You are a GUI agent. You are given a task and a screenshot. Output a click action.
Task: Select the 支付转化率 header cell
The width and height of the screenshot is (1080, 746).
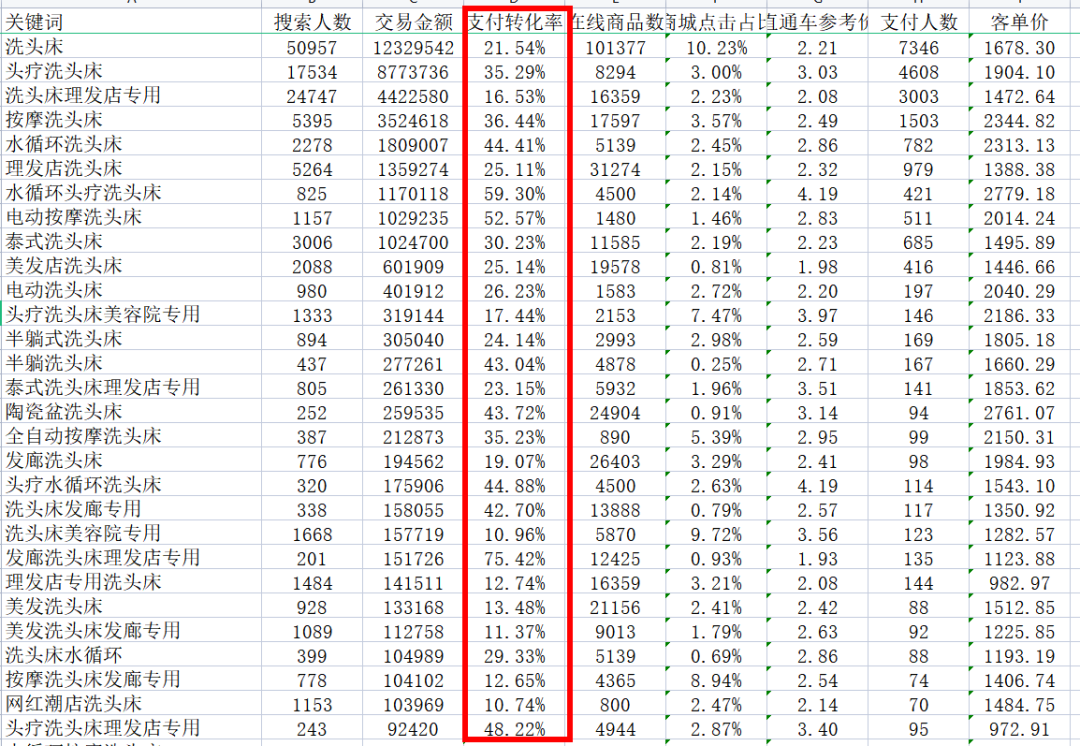[516, 22]
